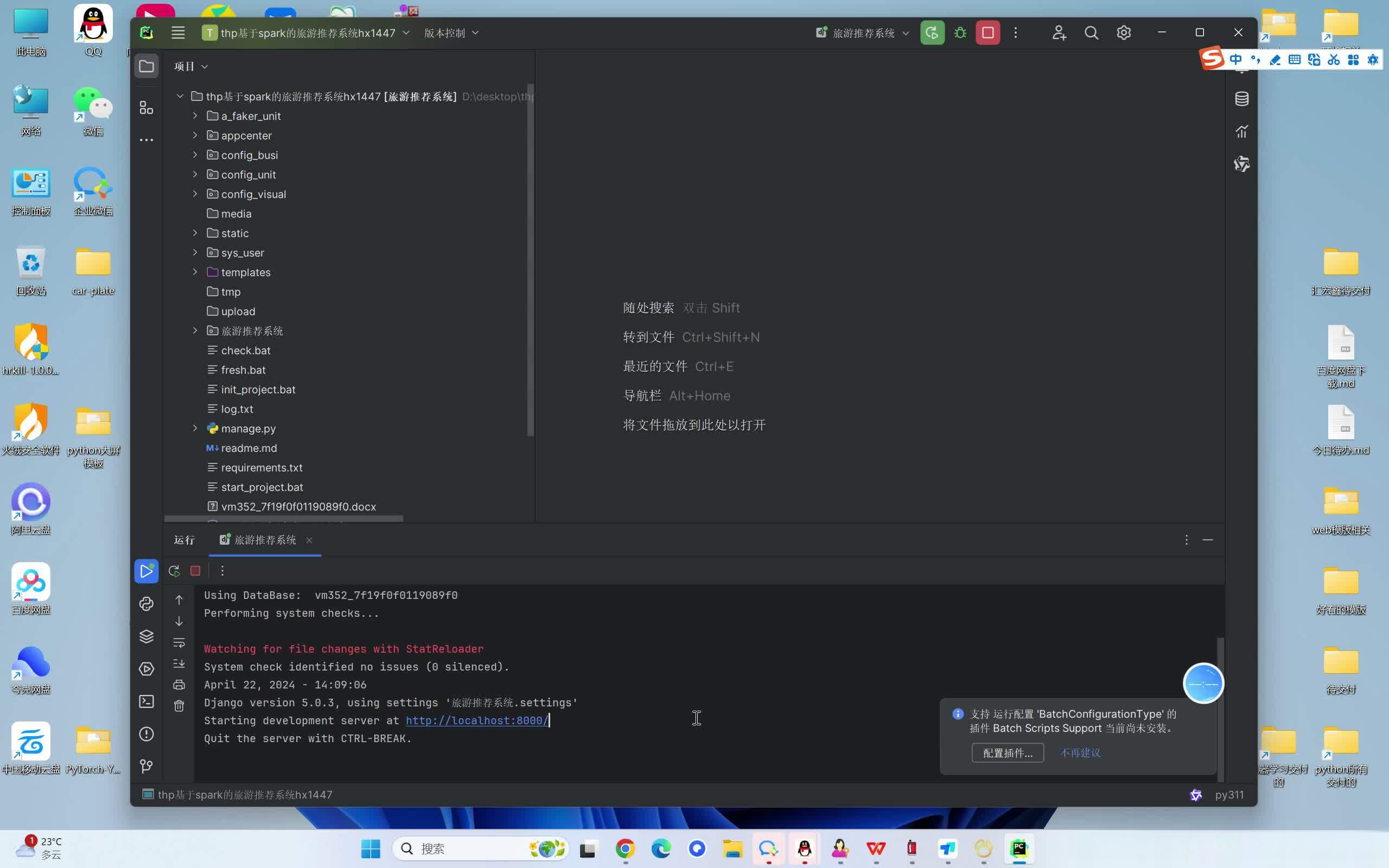
Task: Rerun the server from run panel toolbar
Action: (x=174, y=571)
